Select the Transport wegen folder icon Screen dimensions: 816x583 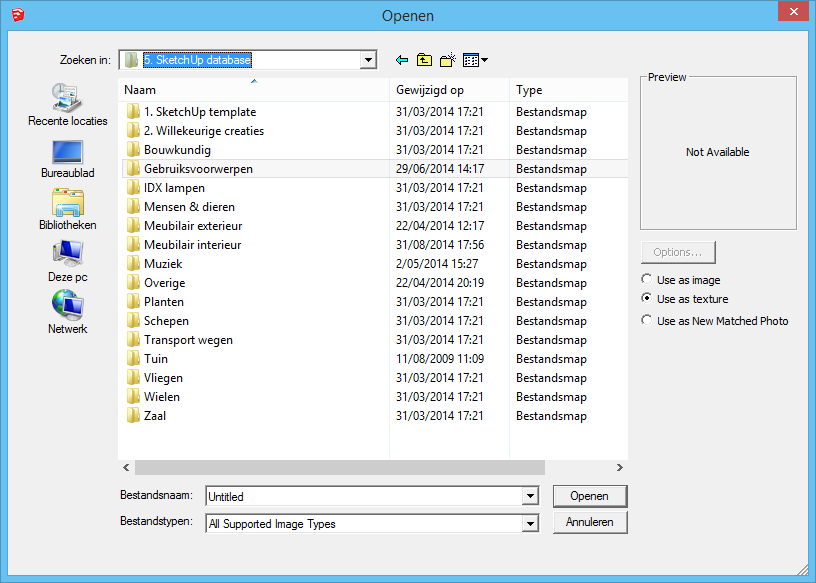[x=133, y=340]
